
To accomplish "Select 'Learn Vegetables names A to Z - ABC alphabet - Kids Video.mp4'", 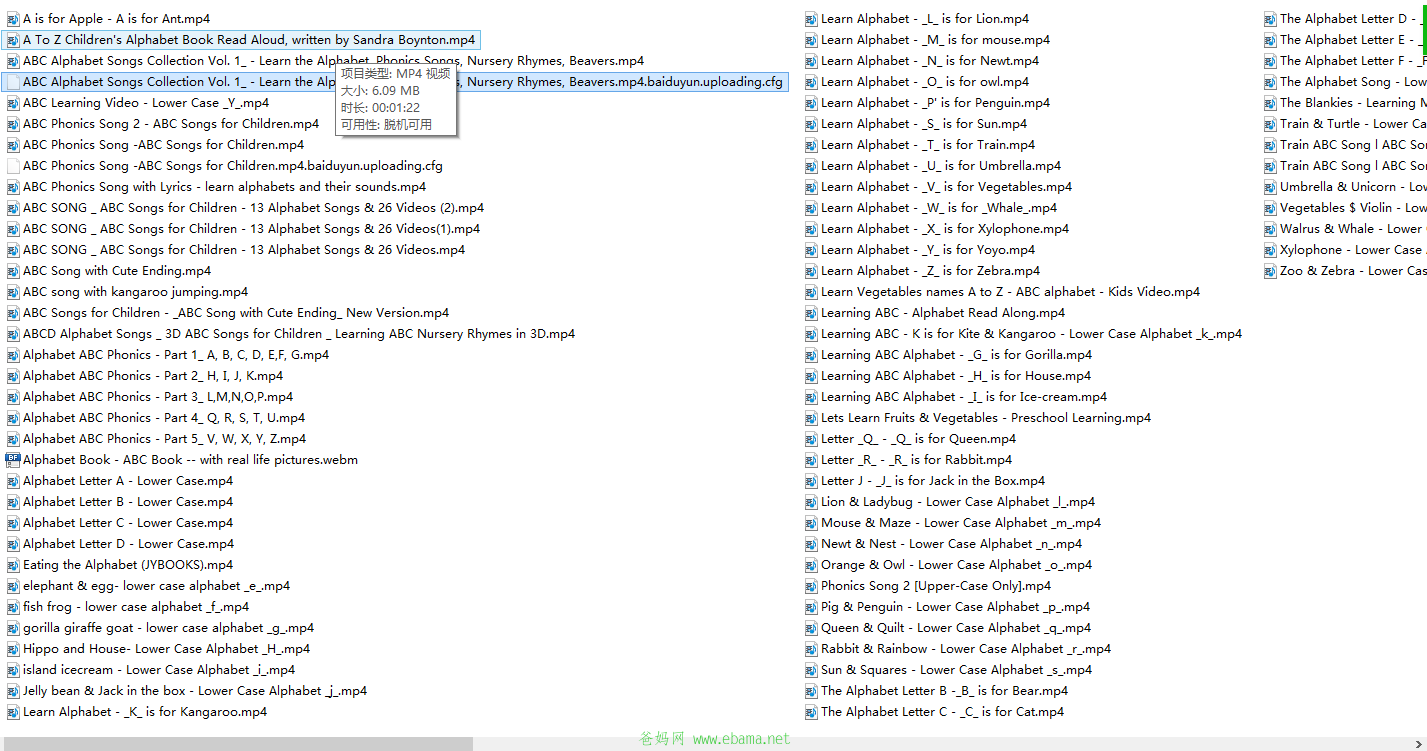I will point(1010,292).
